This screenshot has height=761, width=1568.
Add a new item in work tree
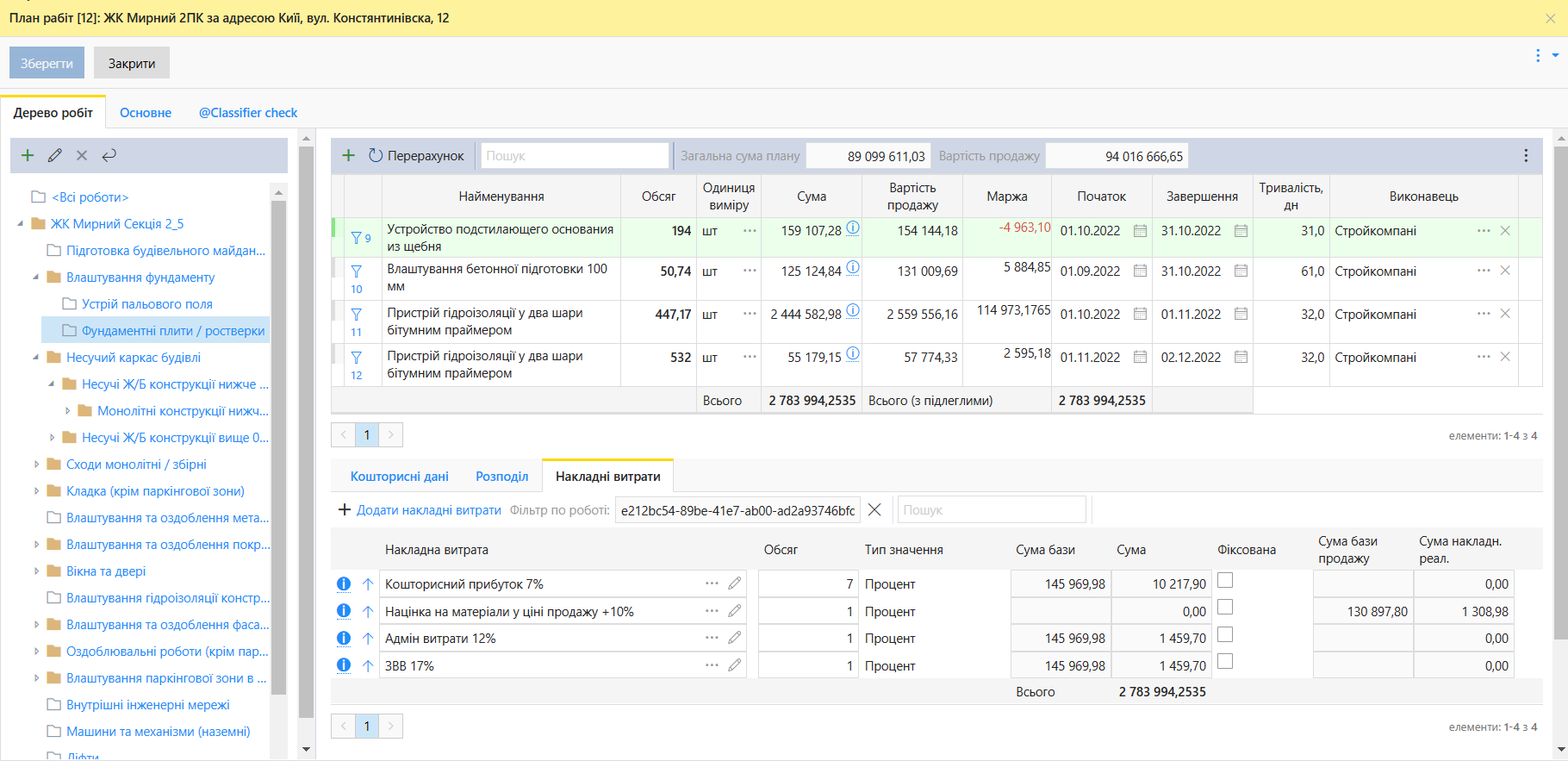pyautogui.click(x=28, y=155)
